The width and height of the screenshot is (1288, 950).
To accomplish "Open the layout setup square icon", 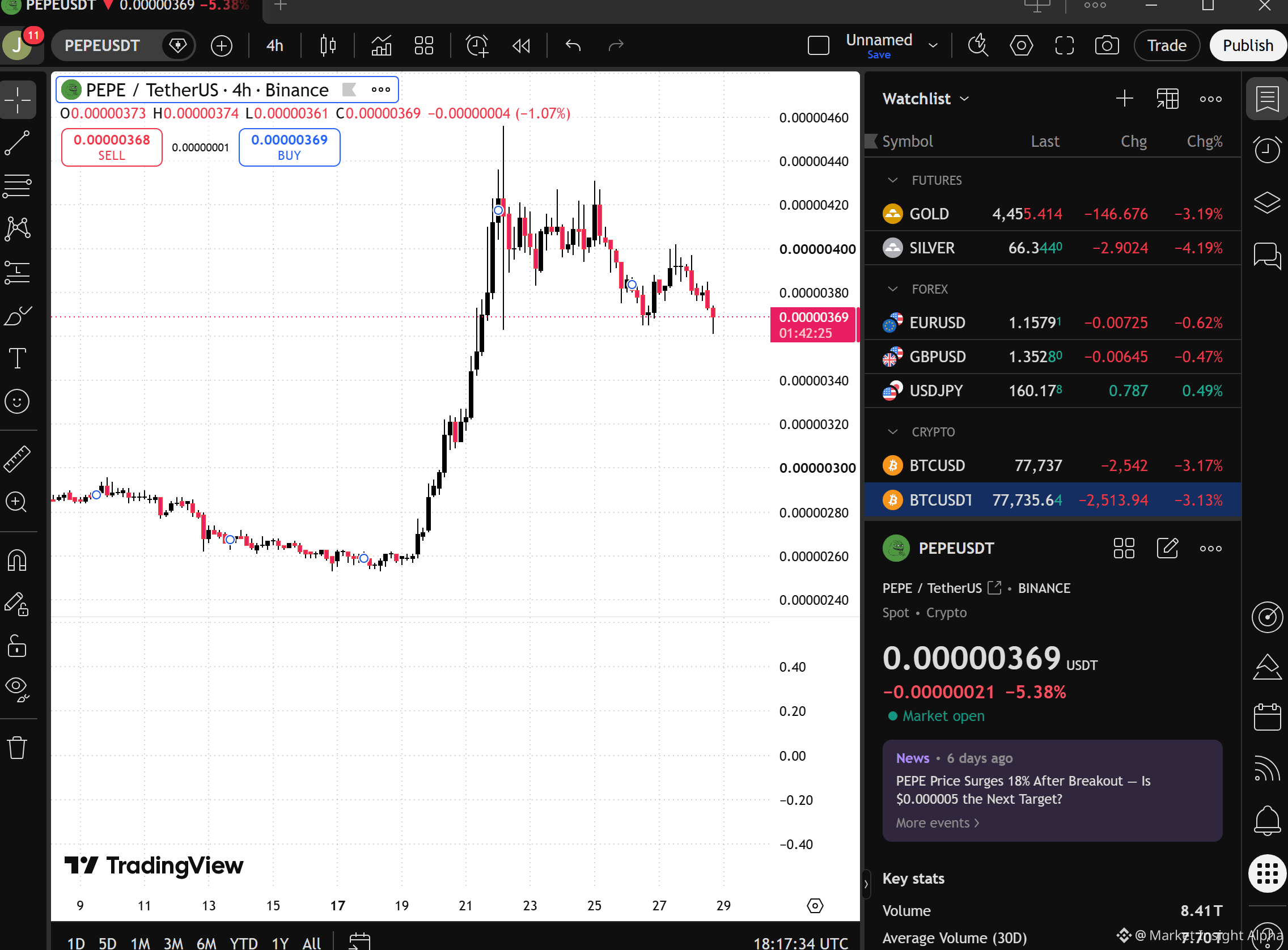I will click(818, 45).
